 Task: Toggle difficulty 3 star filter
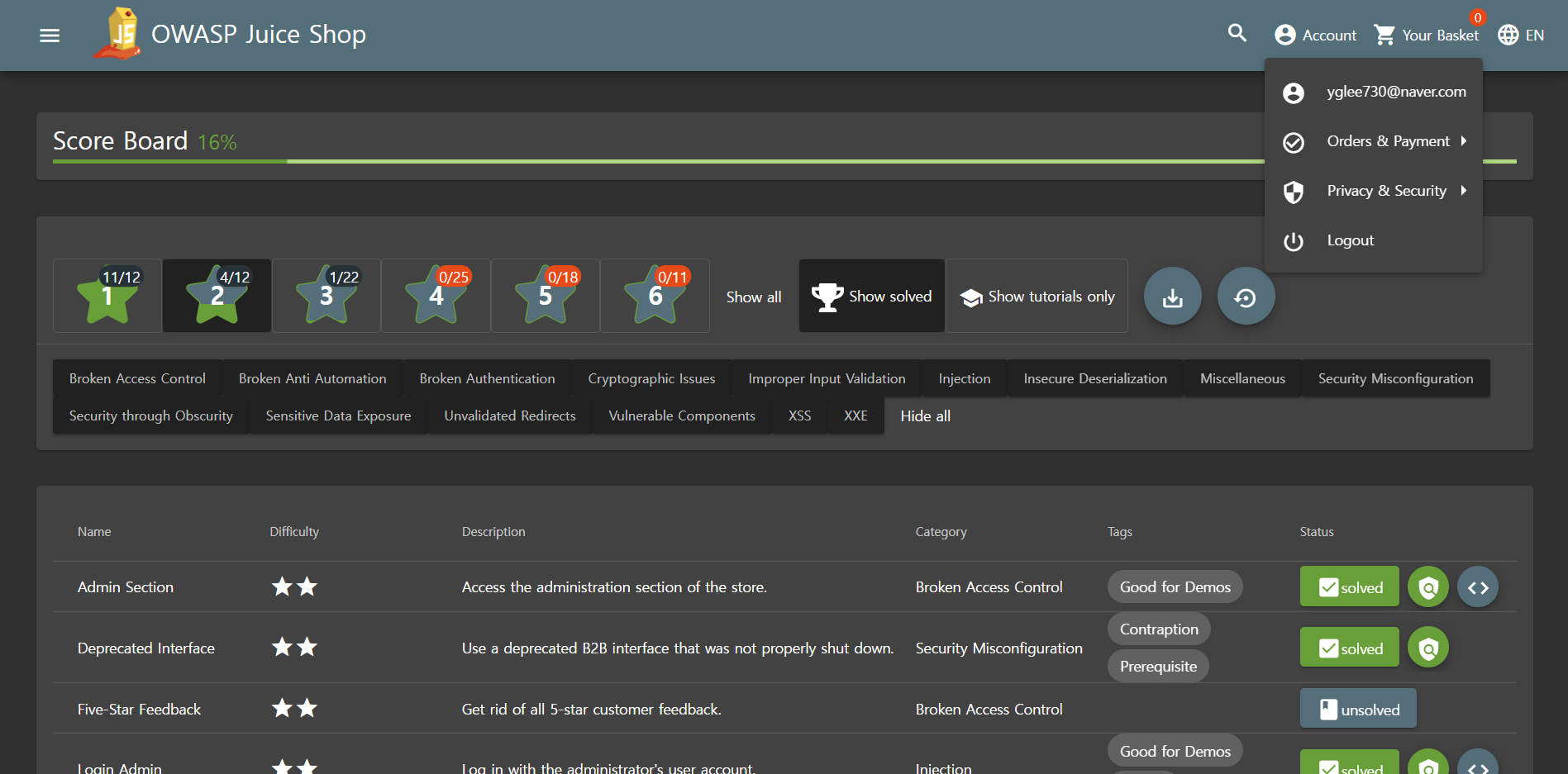pos(326,296)
